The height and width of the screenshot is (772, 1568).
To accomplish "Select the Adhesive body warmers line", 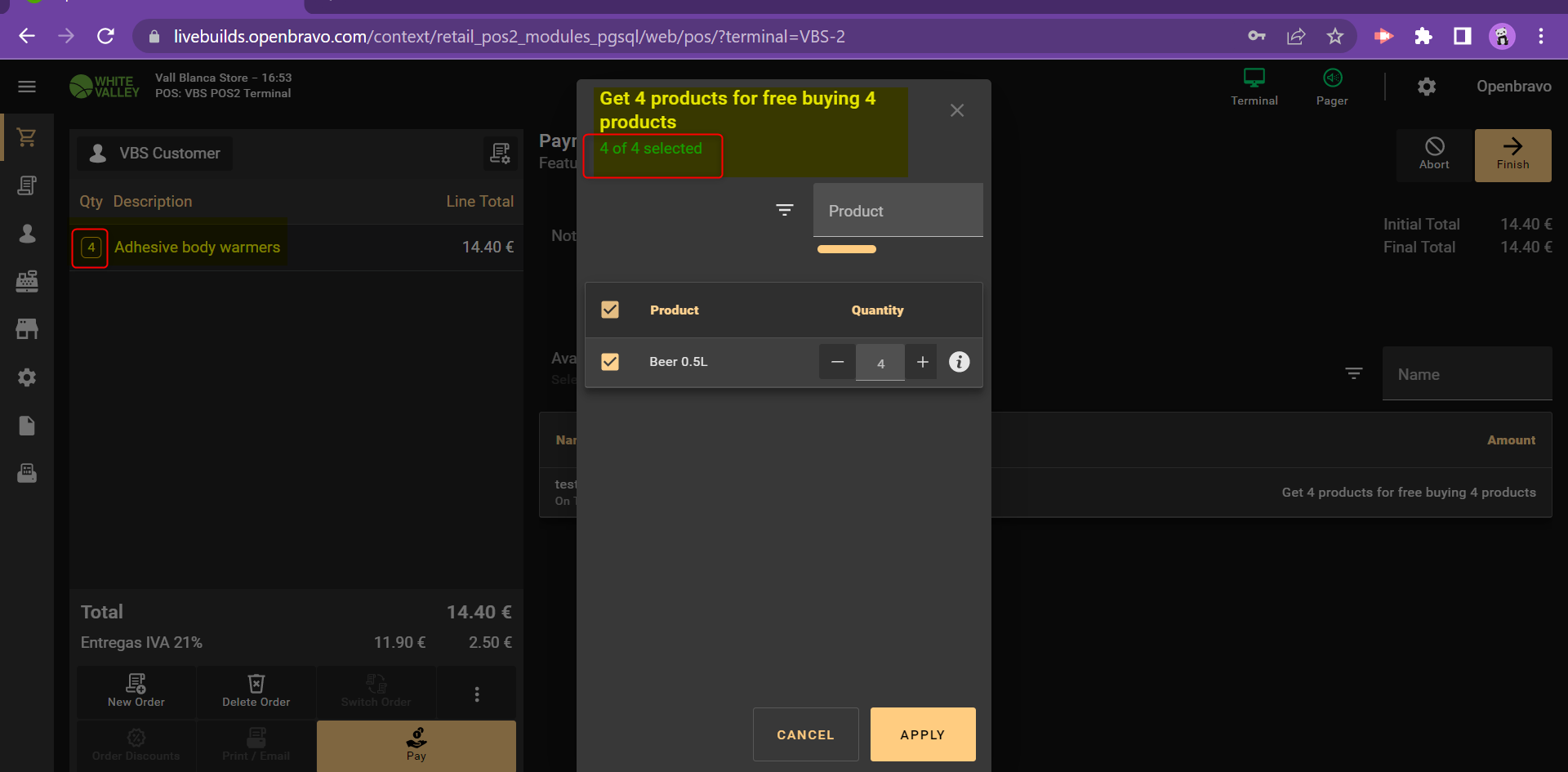I will pos(296,248).
